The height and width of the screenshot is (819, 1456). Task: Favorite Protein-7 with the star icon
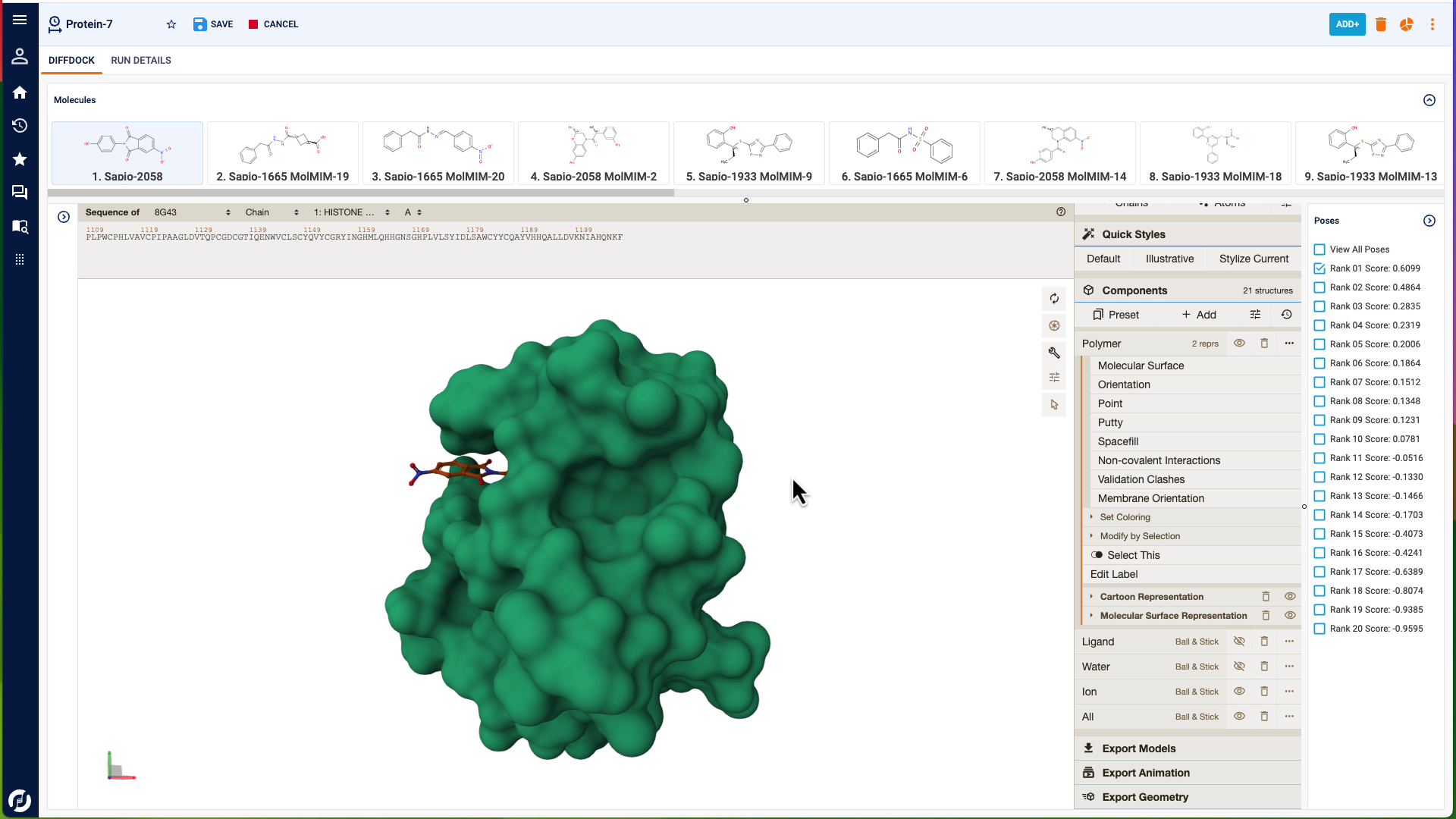(171, 24)
